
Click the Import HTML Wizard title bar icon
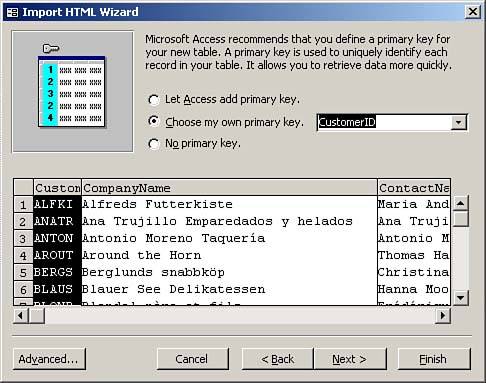13,12
